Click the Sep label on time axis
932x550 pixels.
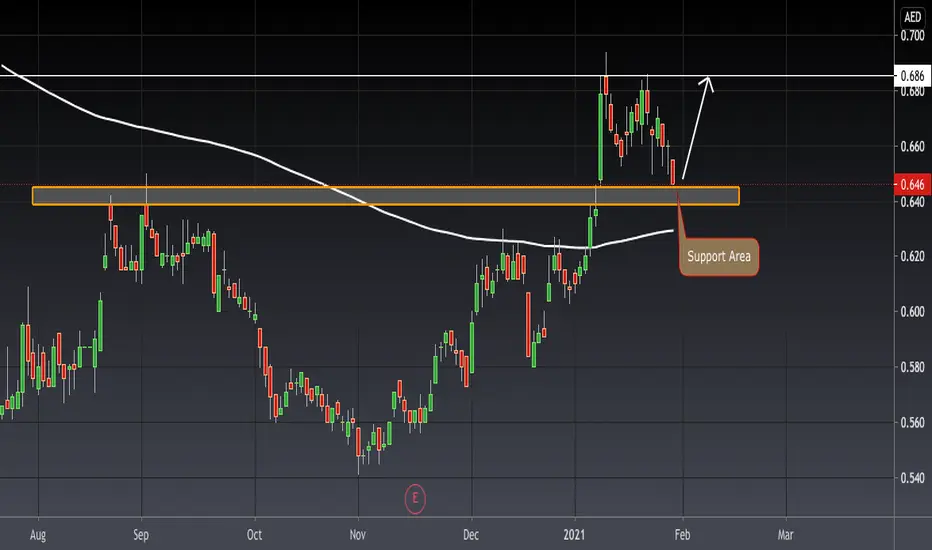(x=141, y=535)
